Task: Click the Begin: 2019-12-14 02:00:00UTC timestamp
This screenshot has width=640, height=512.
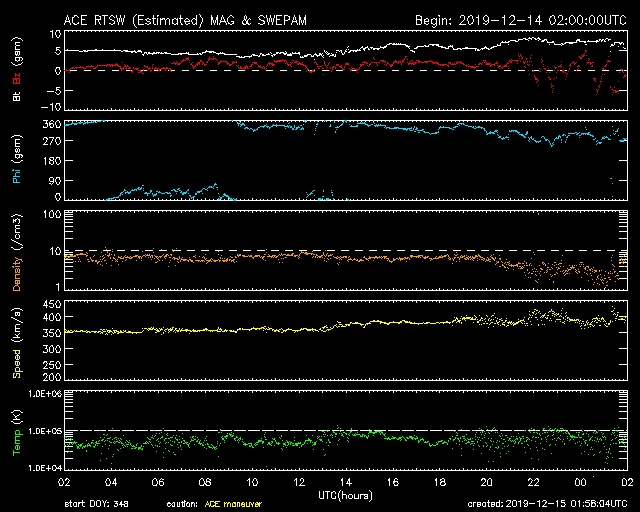Action: (x=521, y=20)
